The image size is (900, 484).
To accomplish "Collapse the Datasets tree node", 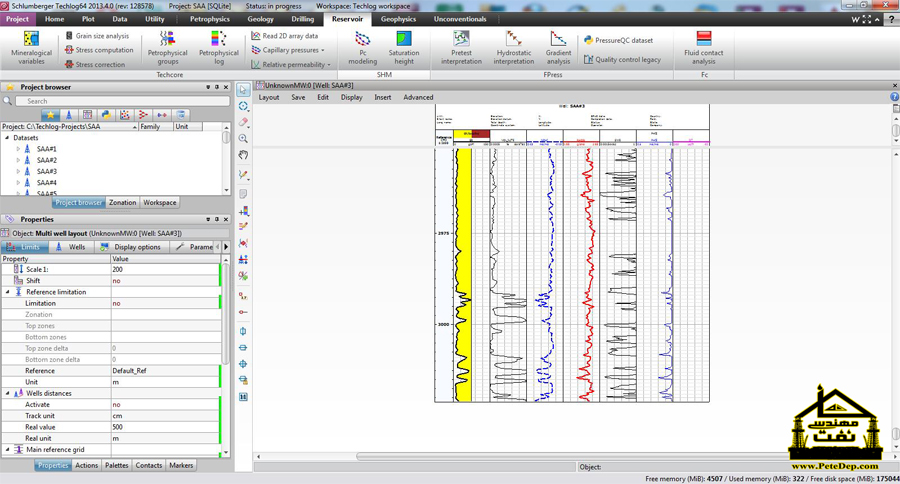I will [7, 138].
